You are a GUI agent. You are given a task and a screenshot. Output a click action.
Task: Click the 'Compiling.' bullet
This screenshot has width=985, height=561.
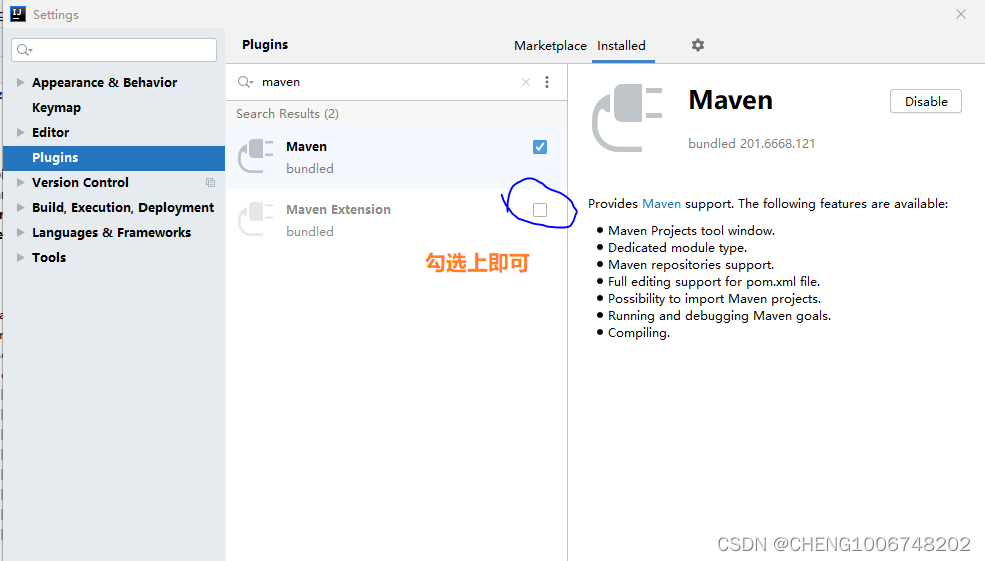639,332
